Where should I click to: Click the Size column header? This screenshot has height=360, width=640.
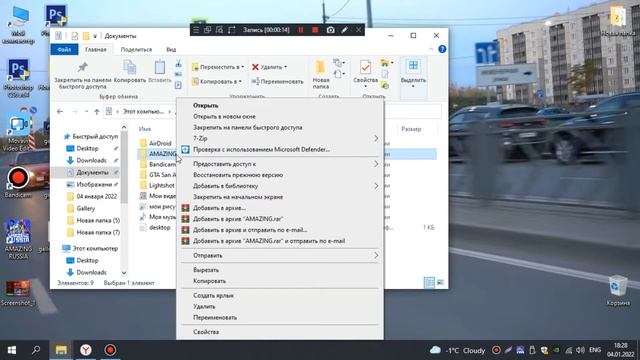click(411, 129)
